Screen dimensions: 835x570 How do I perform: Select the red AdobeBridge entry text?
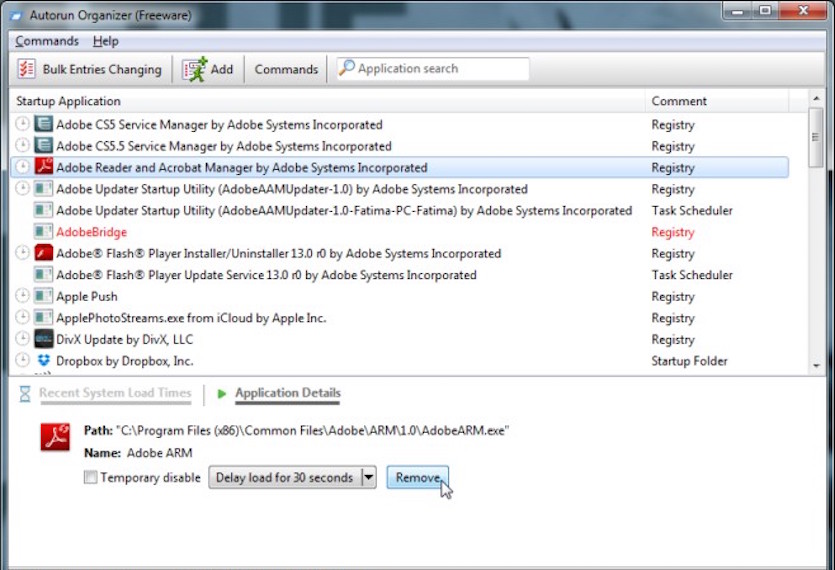click(91, 232)
